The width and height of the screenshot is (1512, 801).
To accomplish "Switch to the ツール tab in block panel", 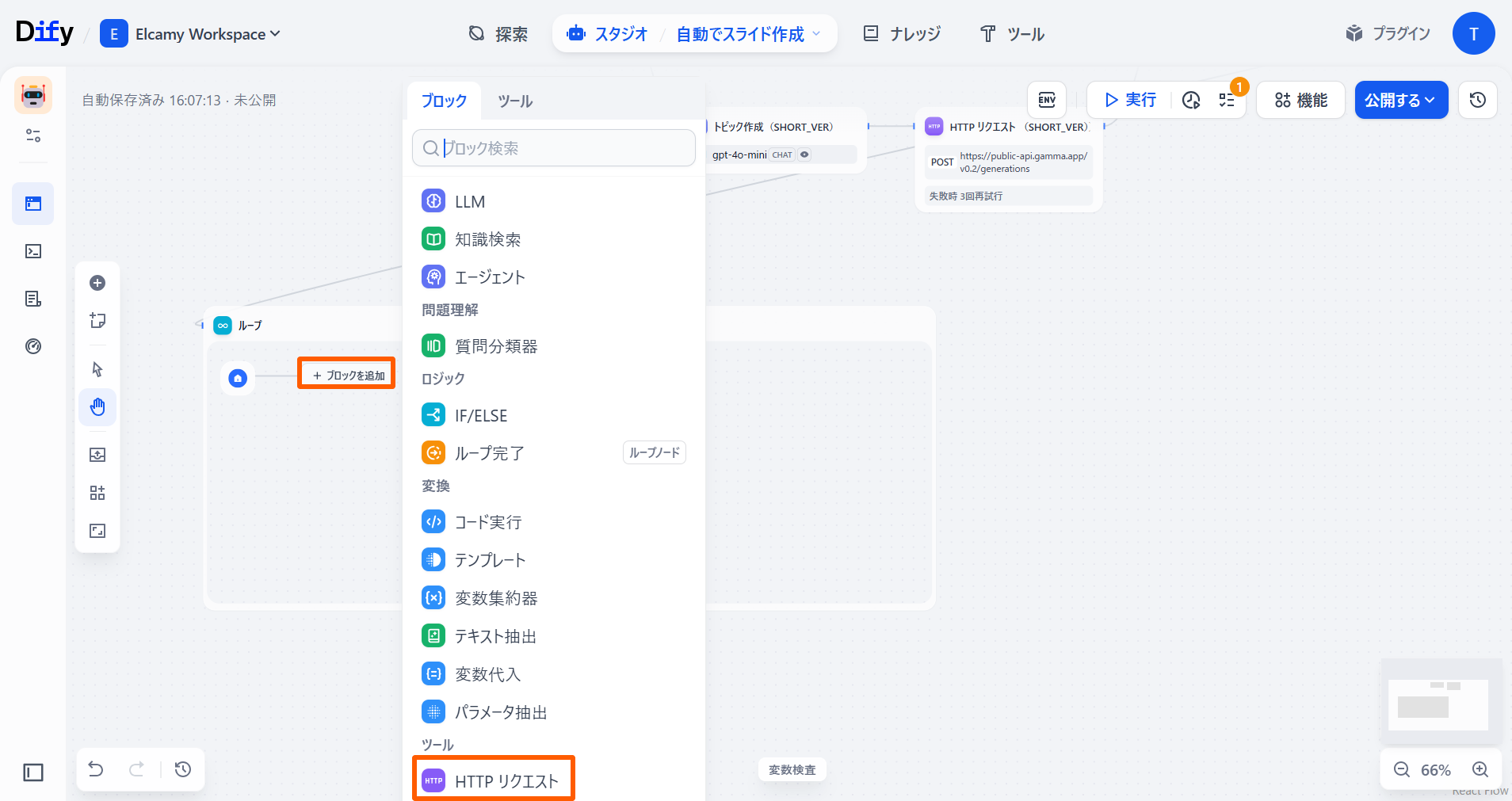I will click(x=515, y=101).
